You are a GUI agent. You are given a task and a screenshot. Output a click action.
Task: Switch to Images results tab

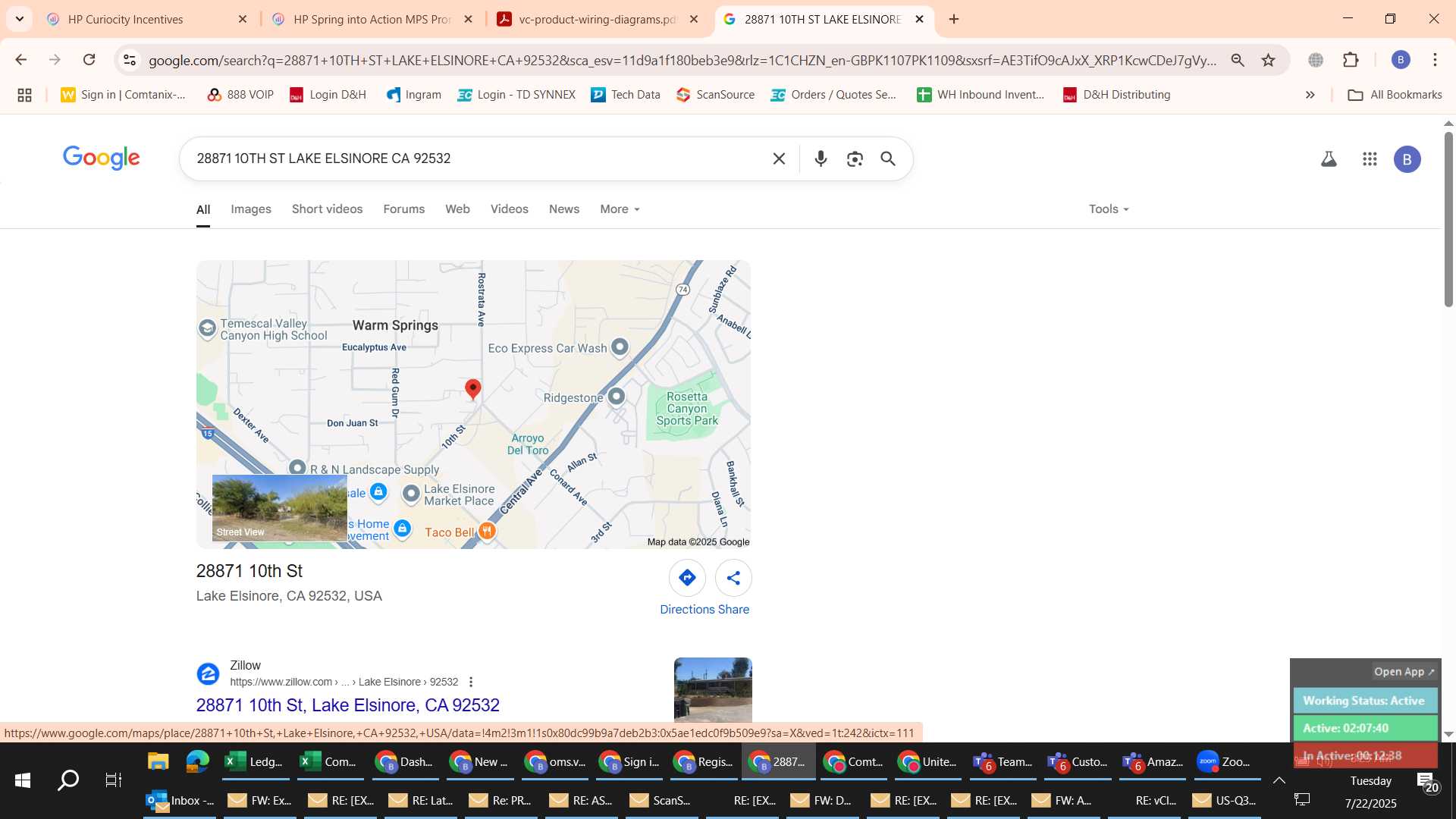(251, 209)
